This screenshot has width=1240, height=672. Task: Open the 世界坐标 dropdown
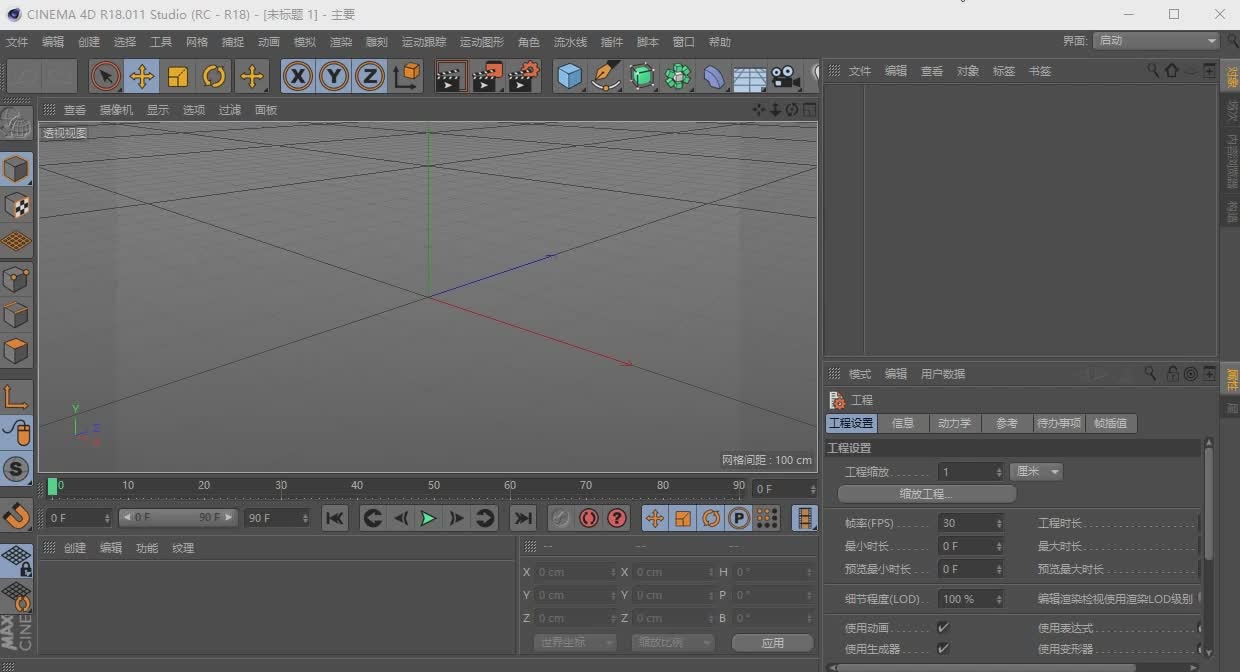pos(573,642)
